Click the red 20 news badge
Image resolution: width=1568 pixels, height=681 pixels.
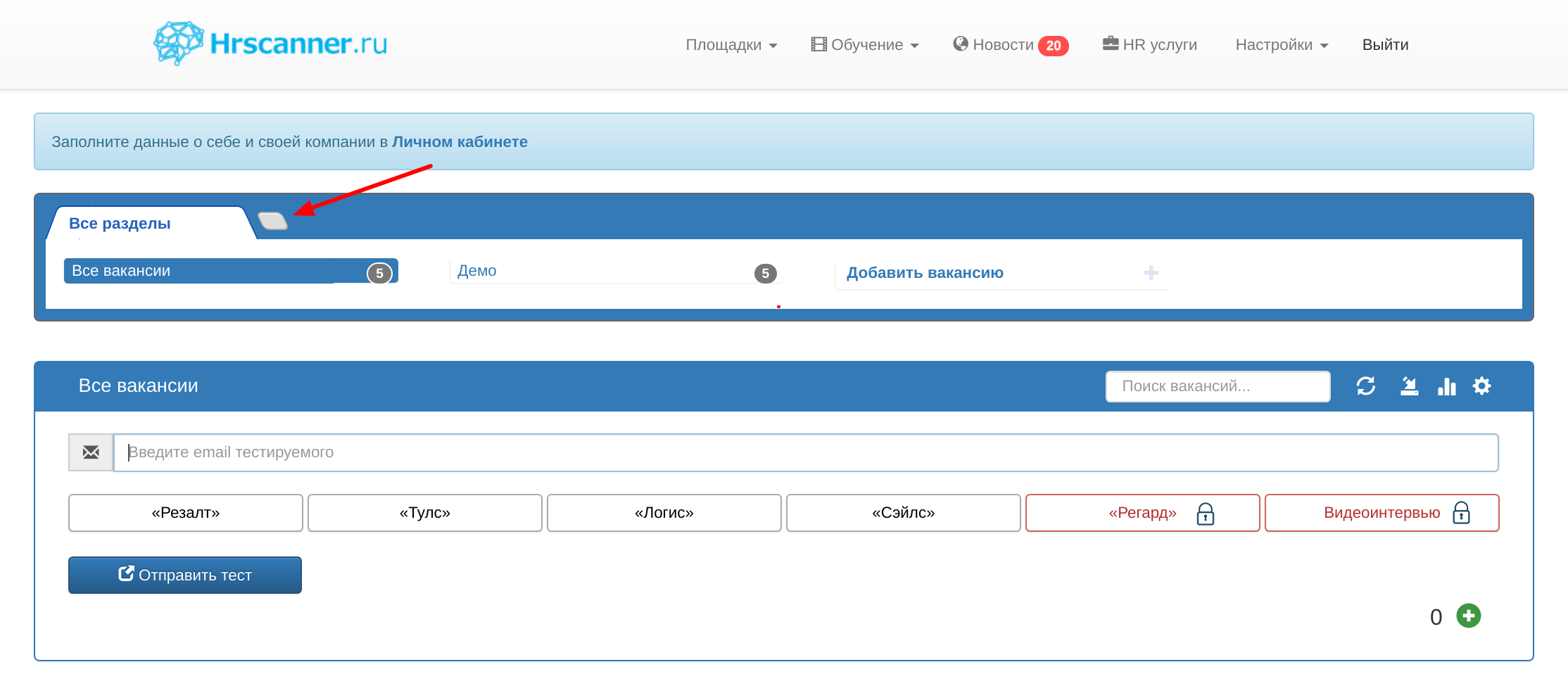coord(1054,46)
